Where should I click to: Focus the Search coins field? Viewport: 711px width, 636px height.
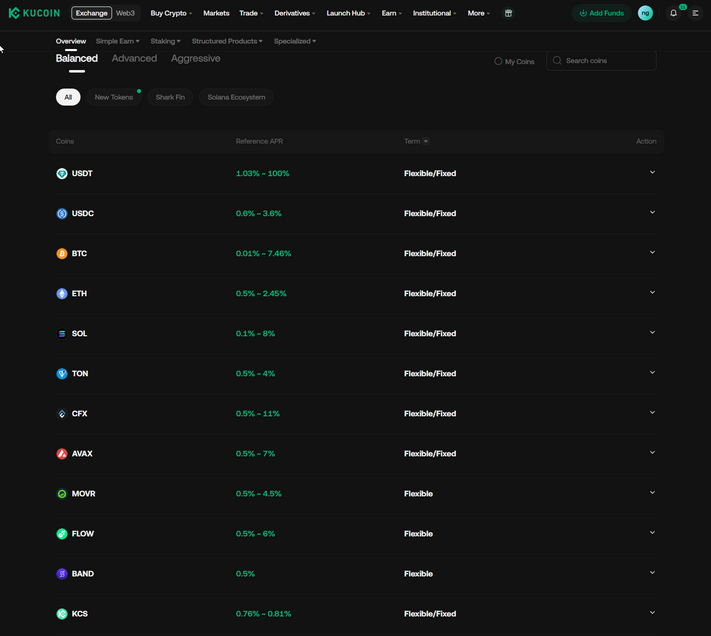(601, 61)
